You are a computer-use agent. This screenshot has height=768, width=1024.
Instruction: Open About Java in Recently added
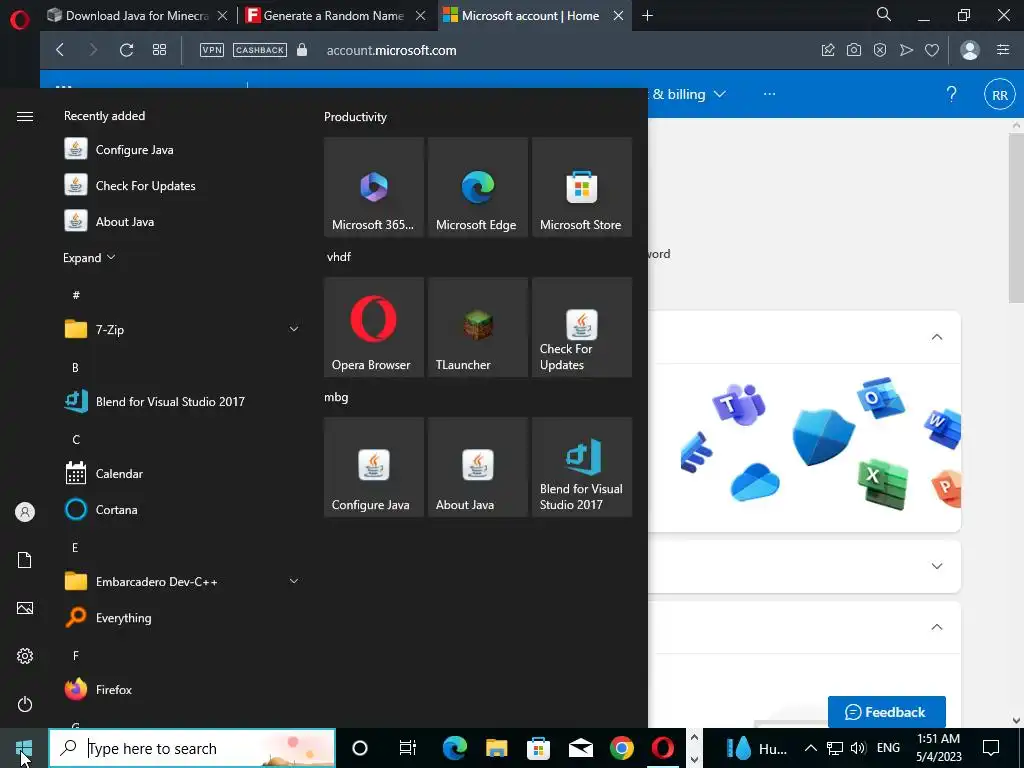pos(183,221)
